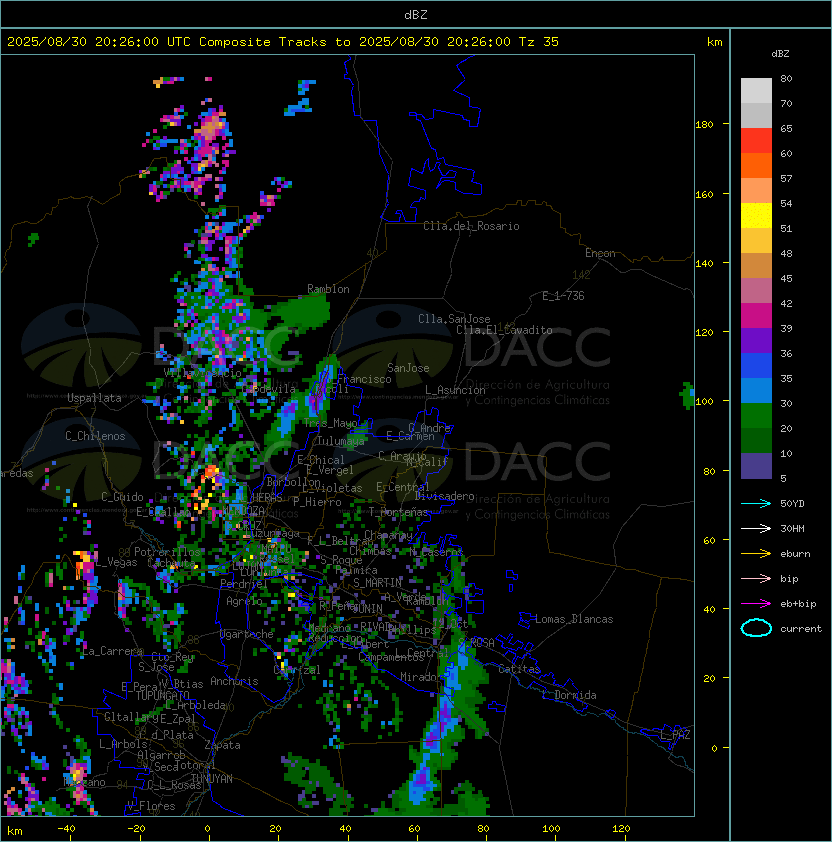Click the 'La_Carrera' map label
This screenshot has height=842, width=832.
[112, 651]
